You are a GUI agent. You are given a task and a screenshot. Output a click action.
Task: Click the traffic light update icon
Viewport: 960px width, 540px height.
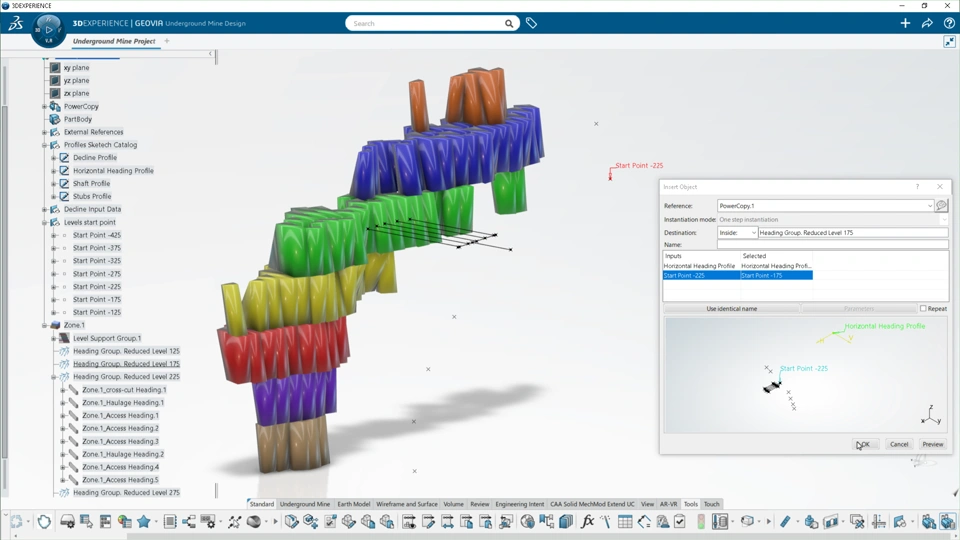click(x=701, y=522)
